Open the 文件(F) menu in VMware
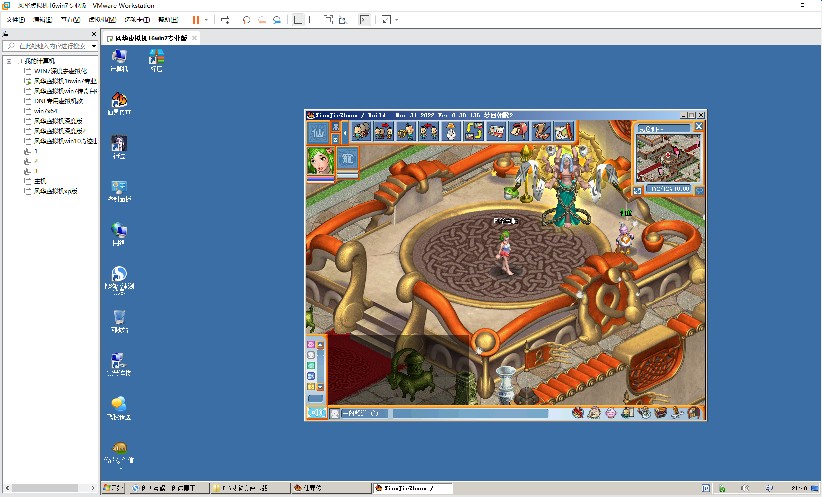Screen dimensions: 822x497 [15, 20]
